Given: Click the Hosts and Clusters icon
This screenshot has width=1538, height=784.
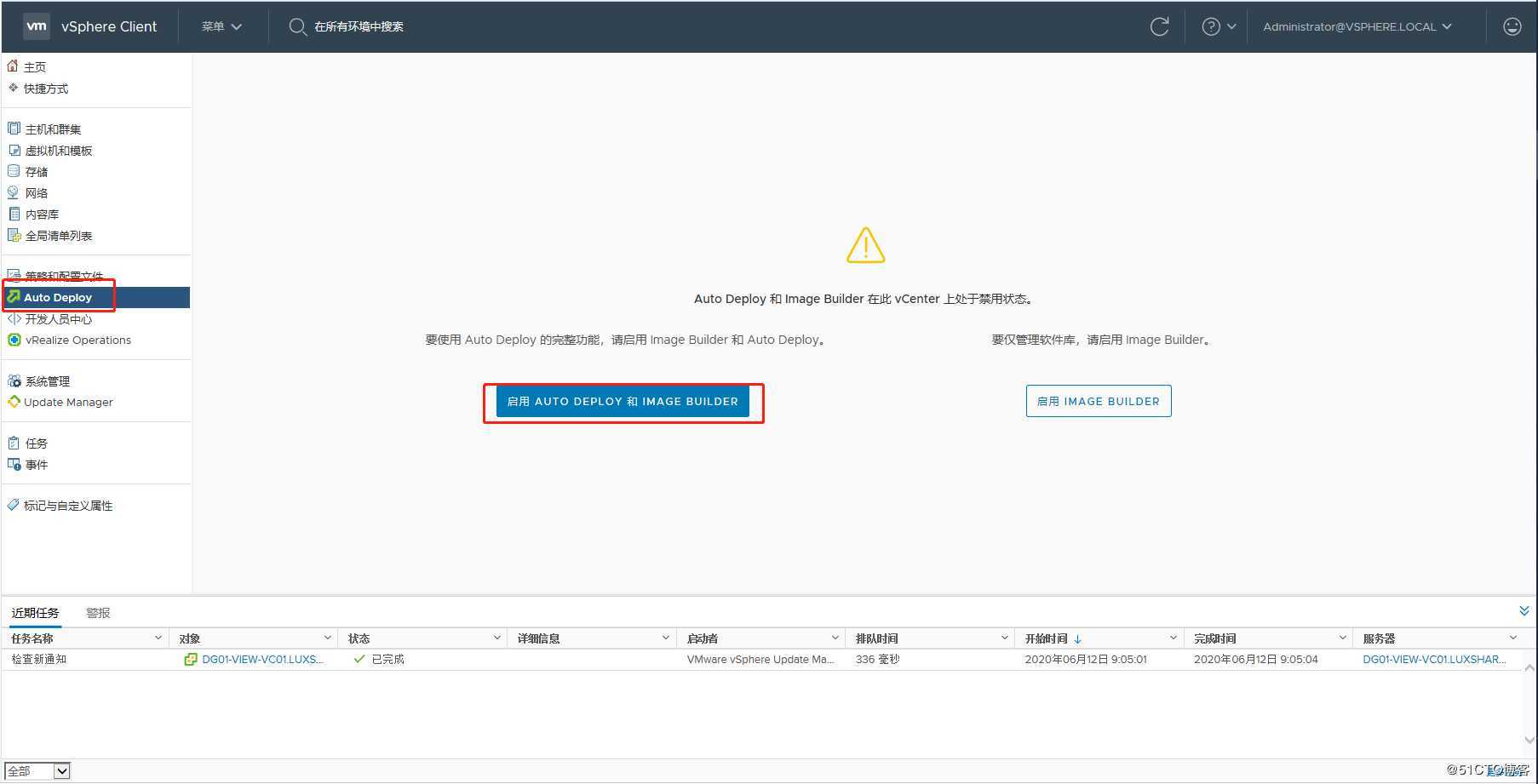Looking at the screenshot, I should [x=14, y=129].
